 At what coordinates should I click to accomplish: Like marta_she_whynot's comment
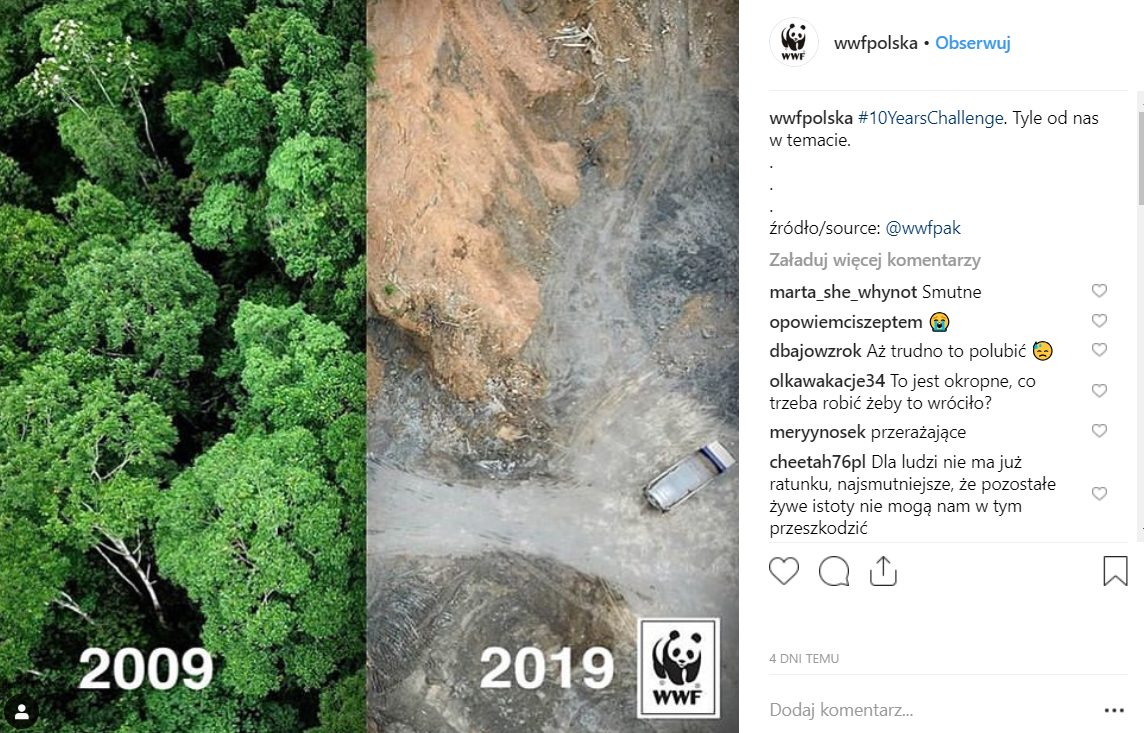coord(1099,291)
